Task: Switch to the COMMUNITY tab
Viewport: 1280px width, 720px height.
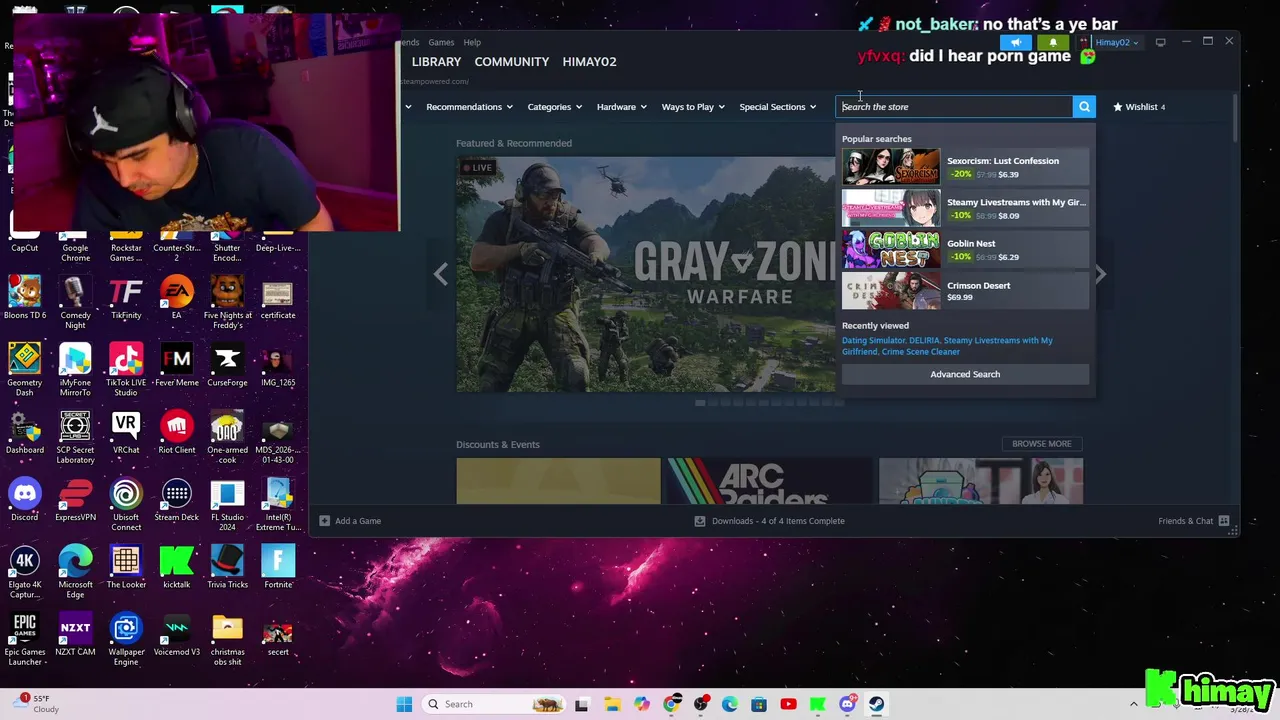Action: (511, 62)
